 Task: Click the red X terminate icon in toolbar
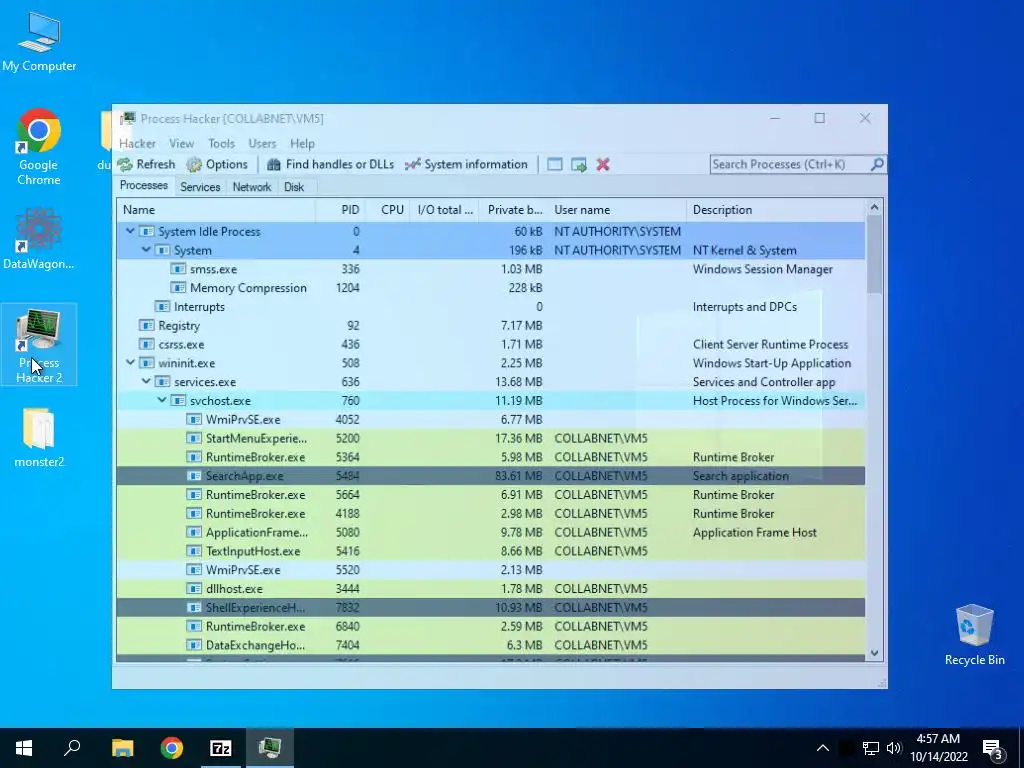pos(603,165)
